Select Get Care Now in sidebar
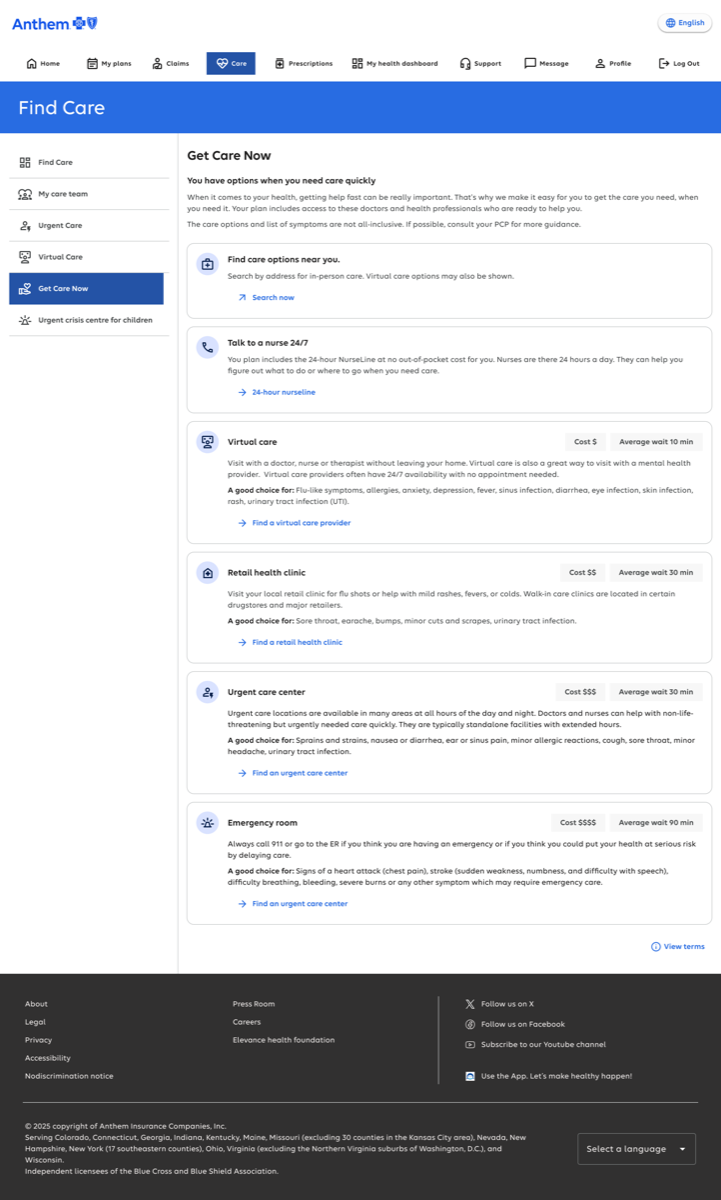This screenshot has height=1200, width=721. pos(86,288)
